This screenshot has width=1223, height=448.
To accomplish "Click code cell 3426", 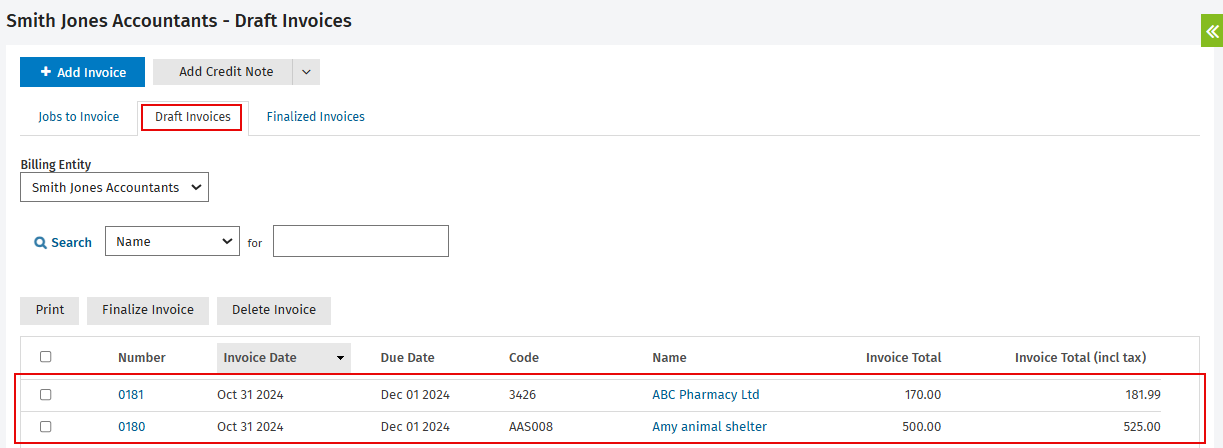I will 523,395.
